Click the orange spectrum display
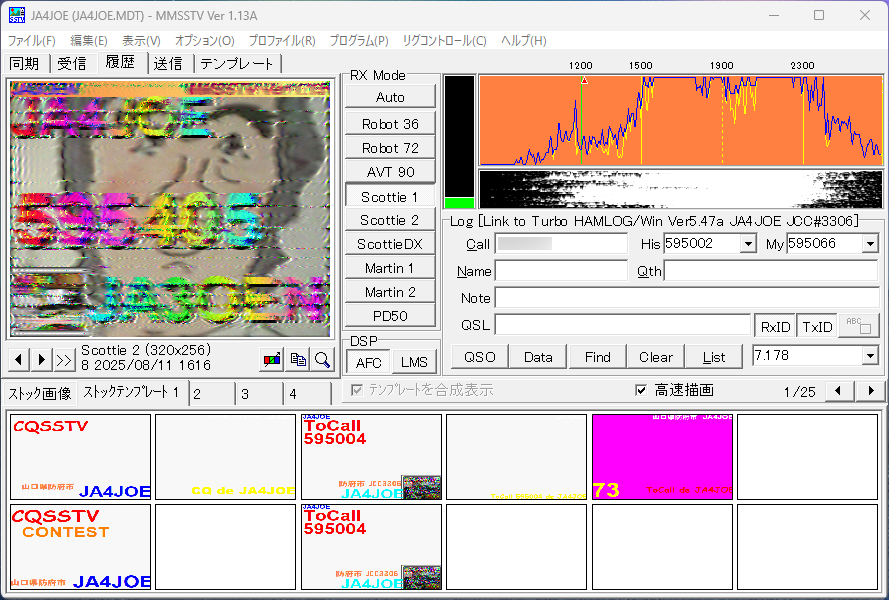The height and width of the screenshot is (600, 889). [681, 120]
